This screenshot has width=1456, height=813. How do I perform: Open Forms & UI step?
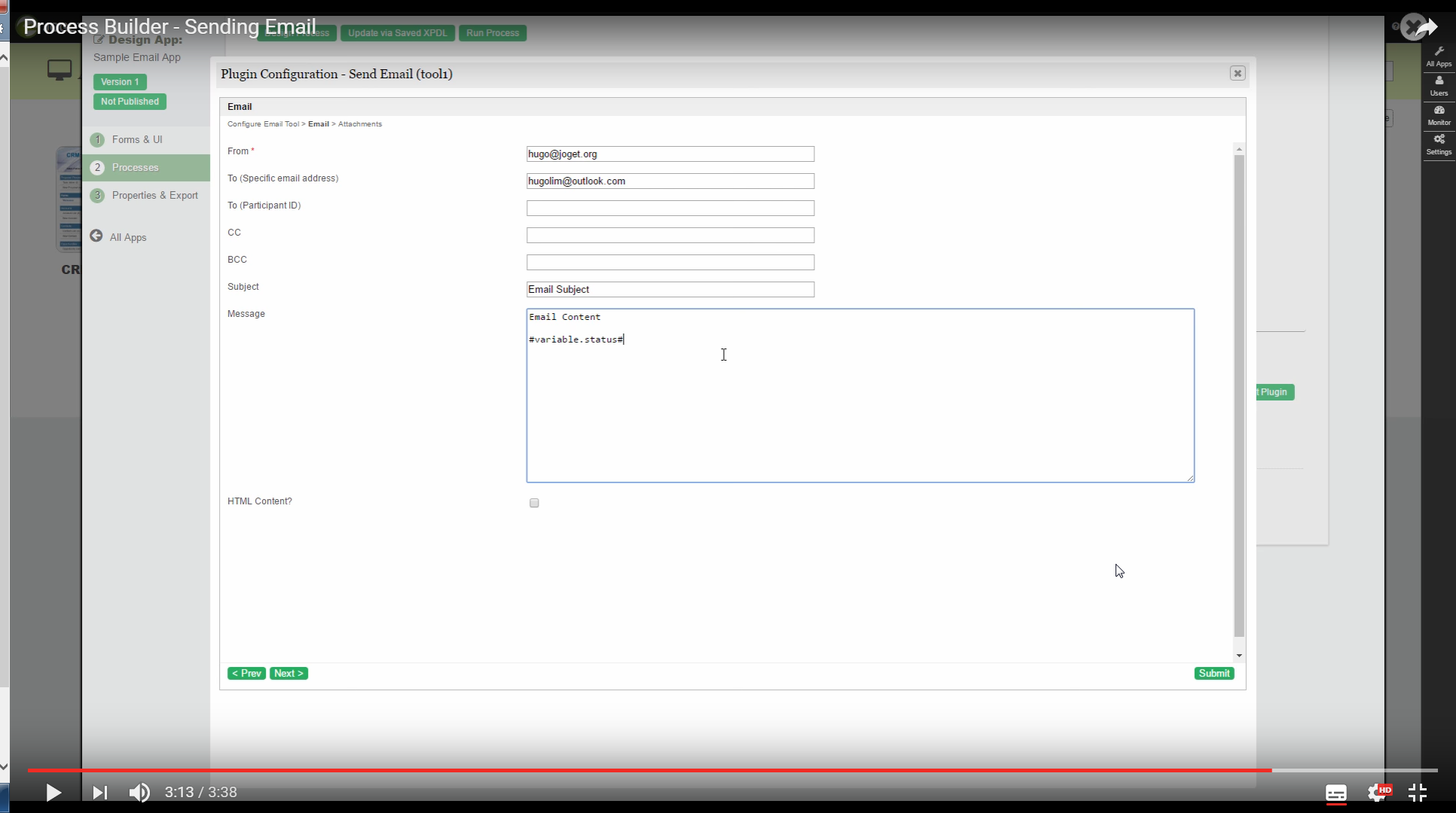click(137, 139)
